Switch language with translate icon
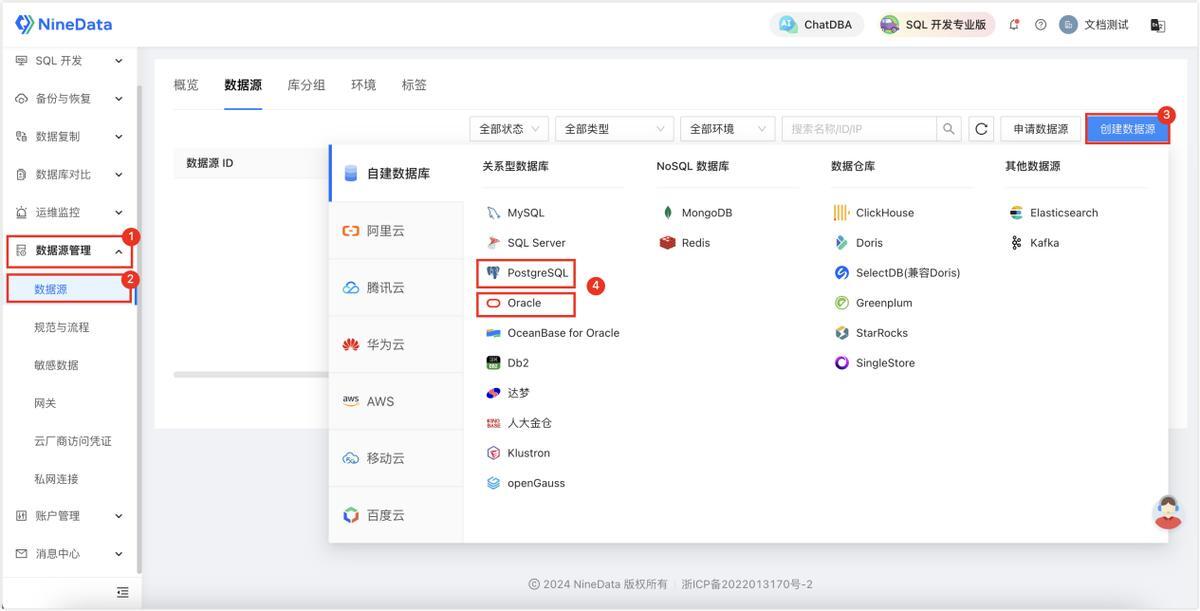1200x611 pixels. pos(1158,25)
